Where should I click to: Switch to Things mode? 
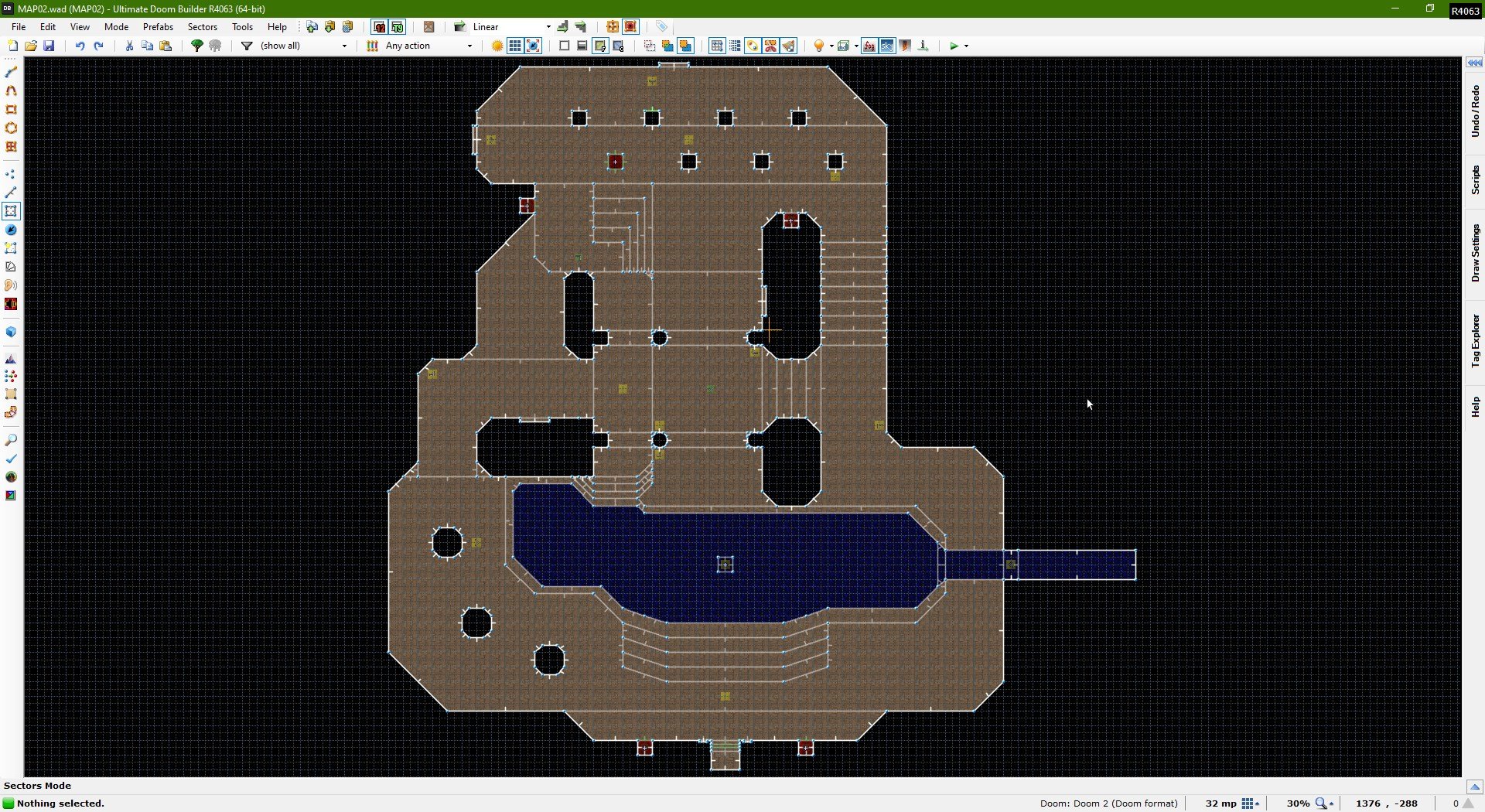(11, 230)
